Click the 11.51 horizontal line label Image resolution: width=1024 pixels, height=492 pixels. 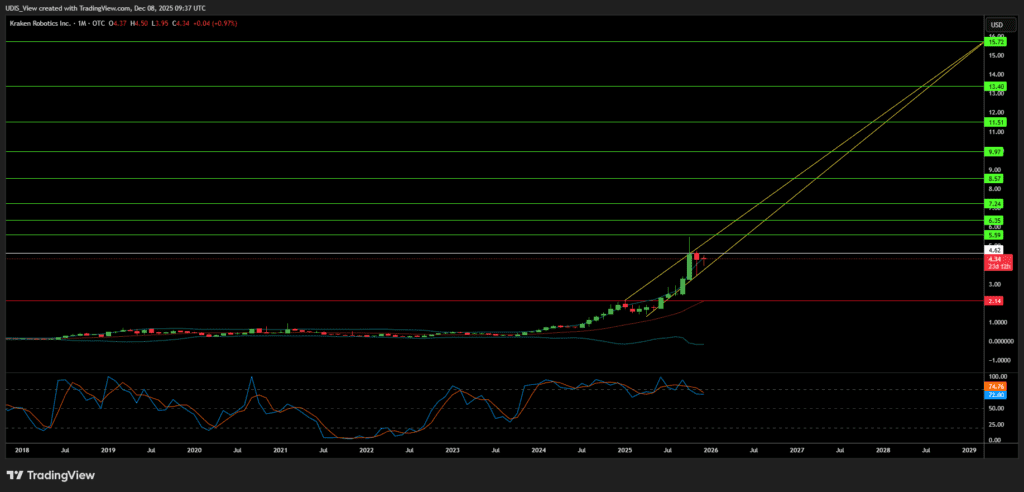click(995, 122)
